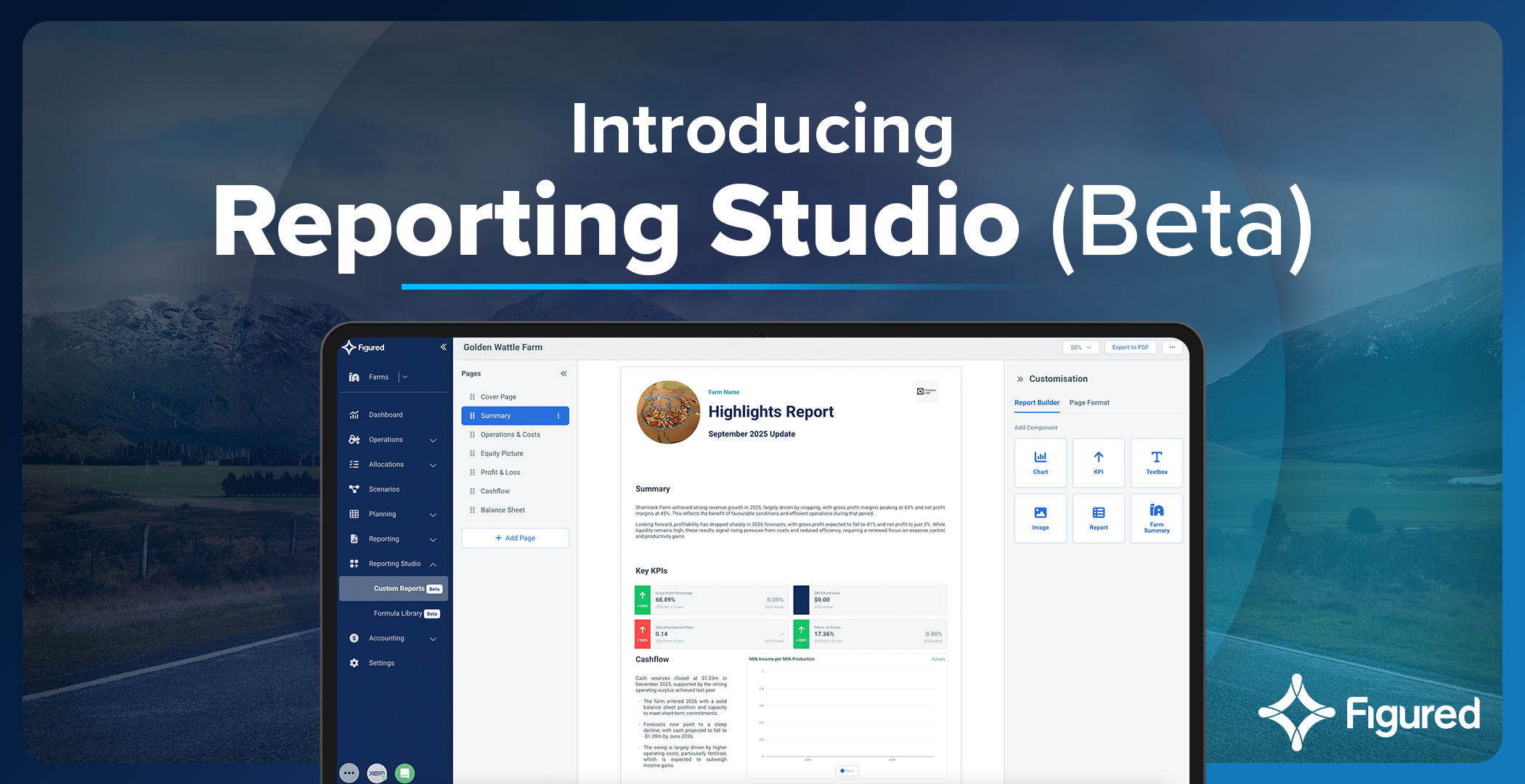
Task: Collapse the Figured sidebar with double chevron
Action: [443, 347]
